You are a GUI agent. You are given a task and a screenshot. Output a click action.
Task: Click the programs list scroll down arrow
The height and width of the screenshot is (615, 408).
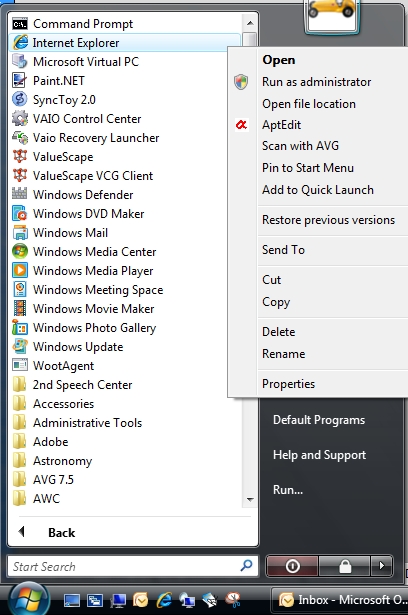coord(250,500)
